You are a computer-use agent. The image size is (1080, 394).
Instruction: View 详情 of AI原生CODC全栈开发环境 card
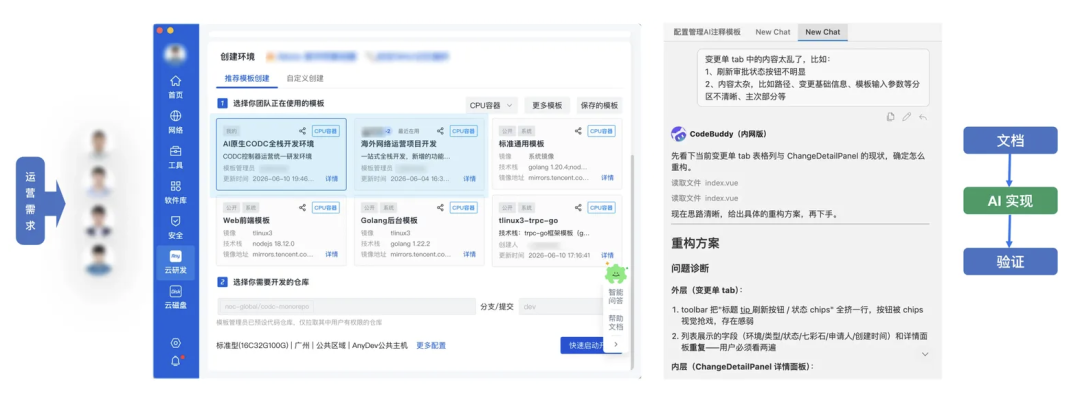tap(331, 178)
